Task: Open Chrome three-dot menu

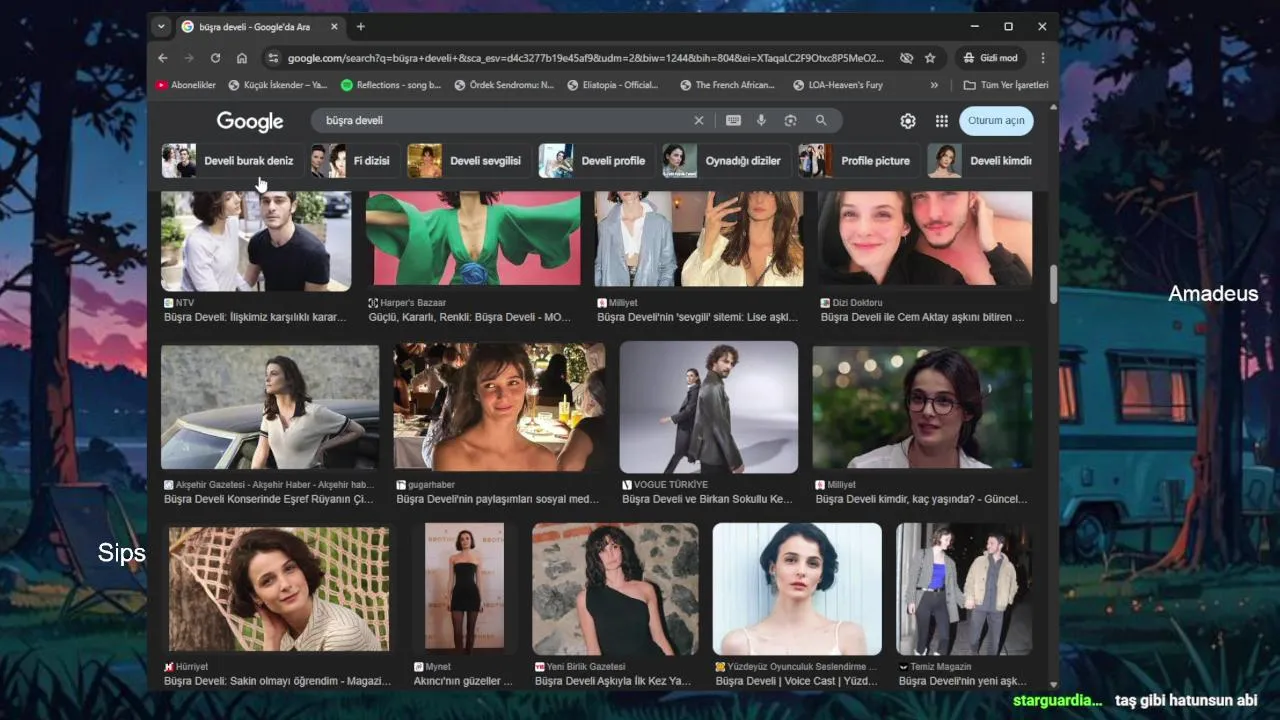Action: [1043, 58]
